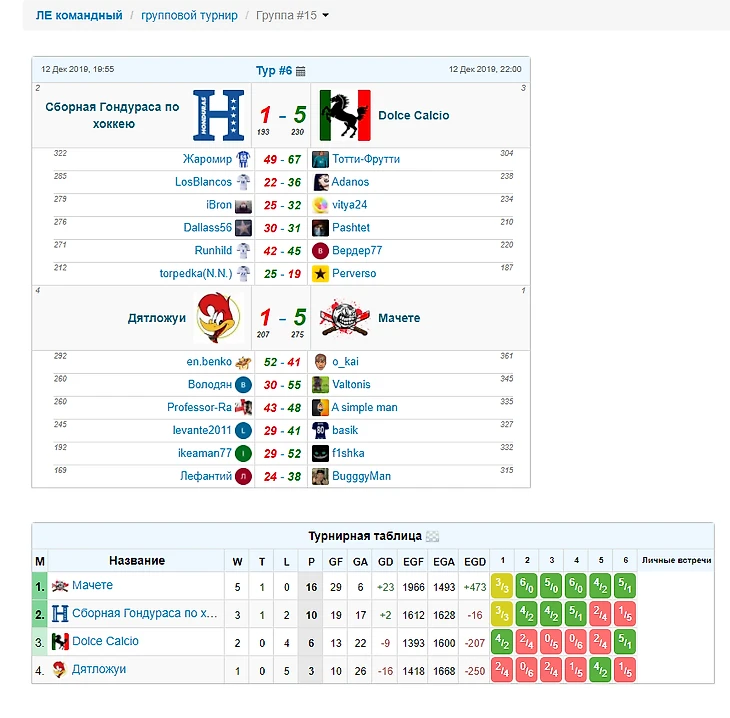
Task: Click the Тур #6 heading link
Action: click(x=274, y=71)
